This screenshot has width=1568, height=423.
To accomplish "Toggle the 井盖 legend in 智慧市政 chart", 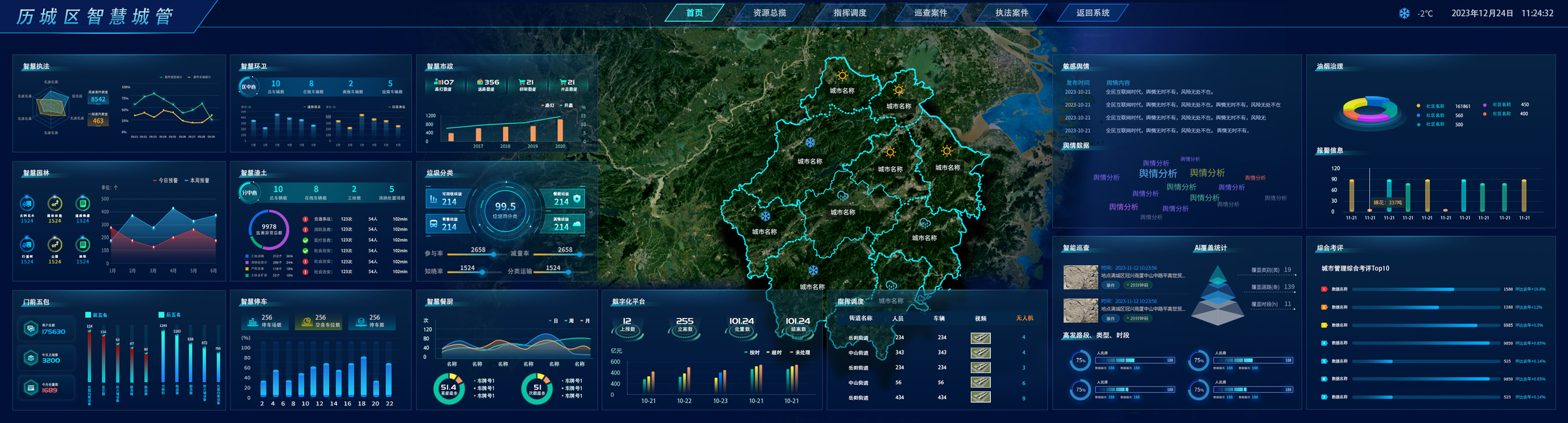I will [x=566, y=106].
